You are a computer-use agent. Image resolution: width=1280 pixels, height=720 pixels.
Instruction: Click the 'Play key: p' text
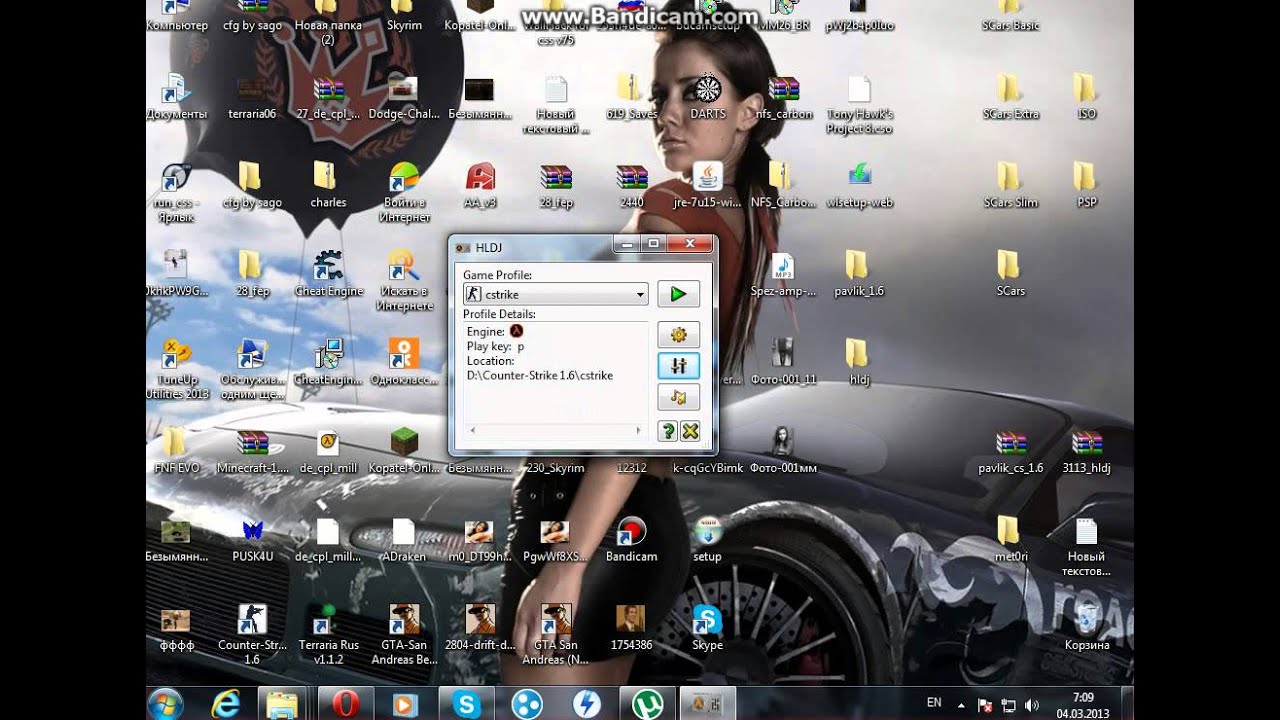click(x=495, y=346)
